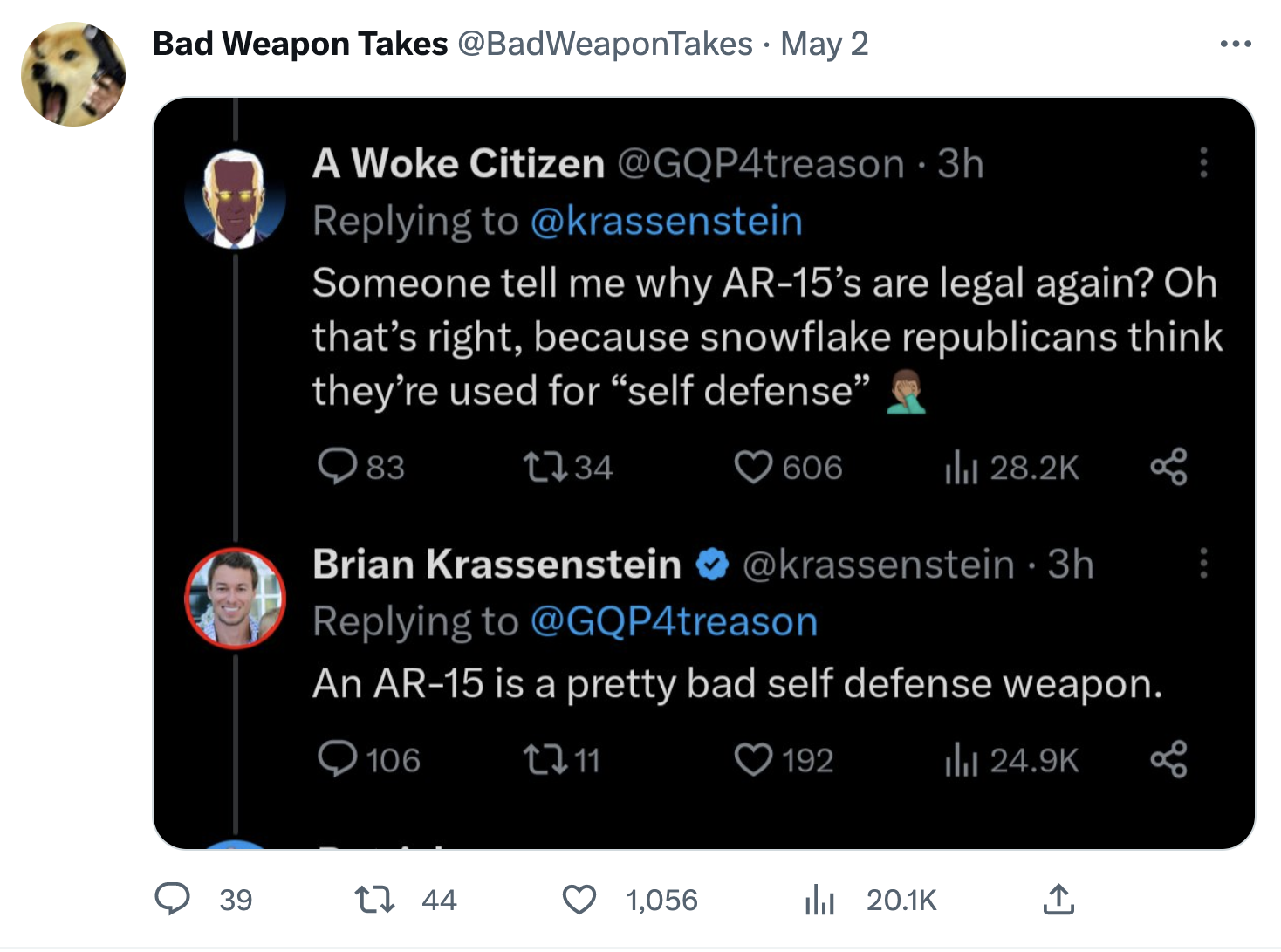Click the A Woke Citizen avatar
The height and width of the screenshot is (952, 1281).
click(235, 198)
